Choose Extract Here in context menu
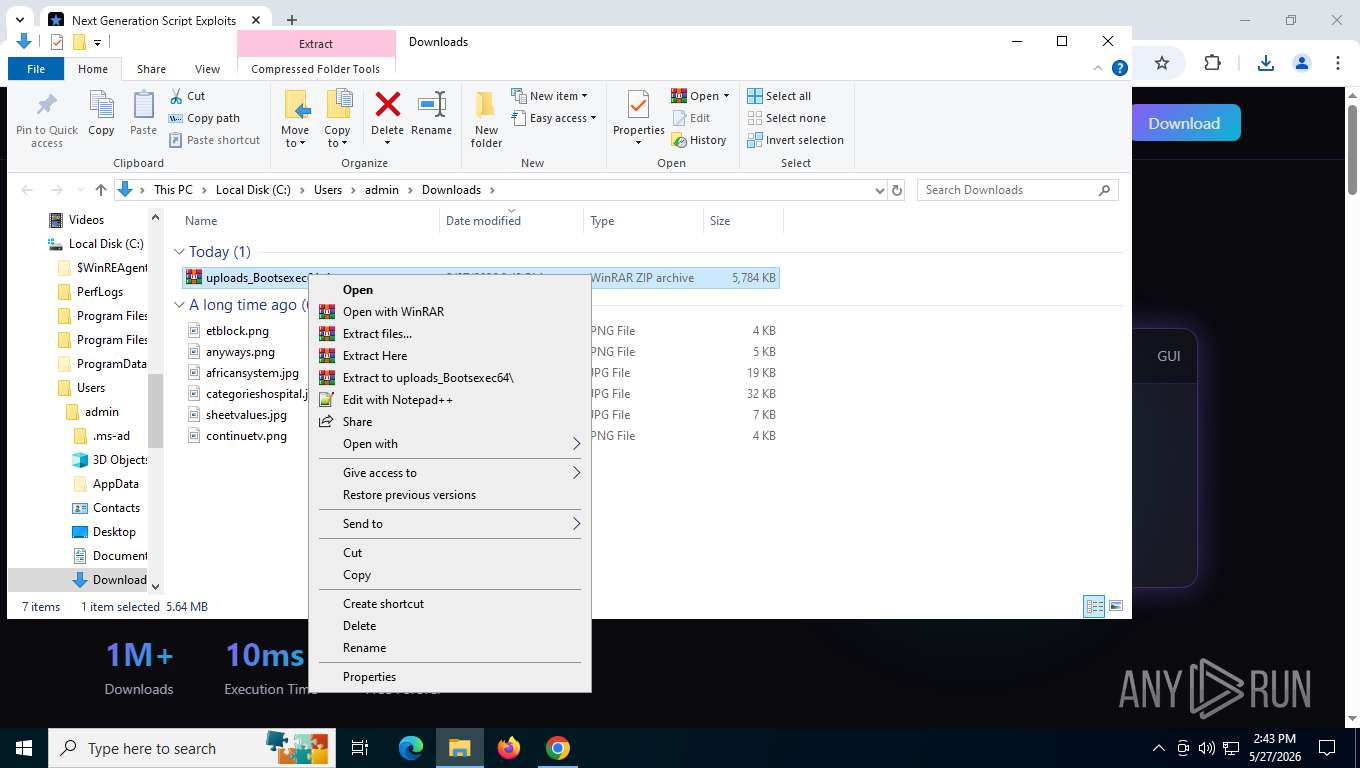Screen dimensions: 1360x768 coord(449,356)
